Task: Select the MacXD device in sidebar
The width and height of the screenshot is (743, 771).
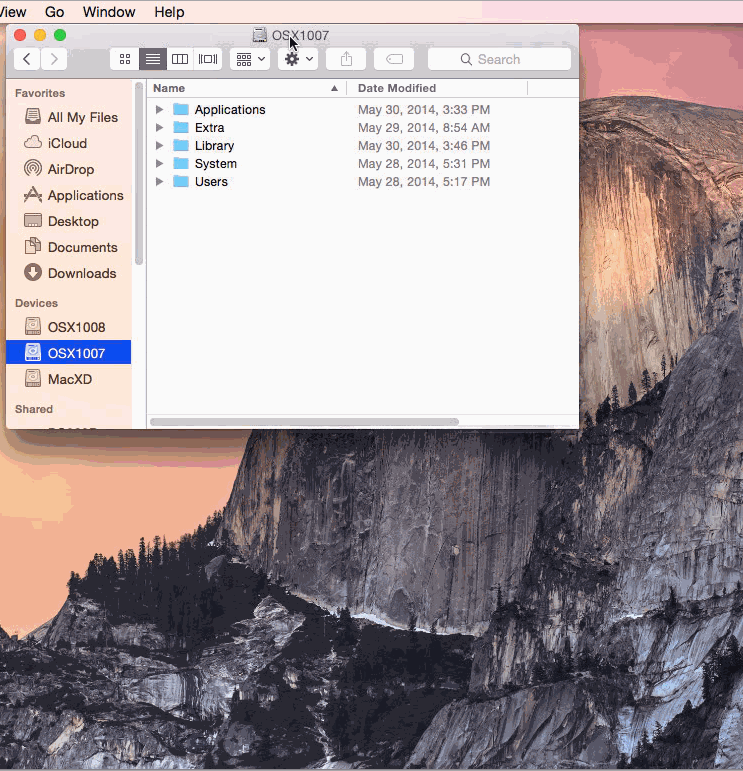Action: coord(70,379)
